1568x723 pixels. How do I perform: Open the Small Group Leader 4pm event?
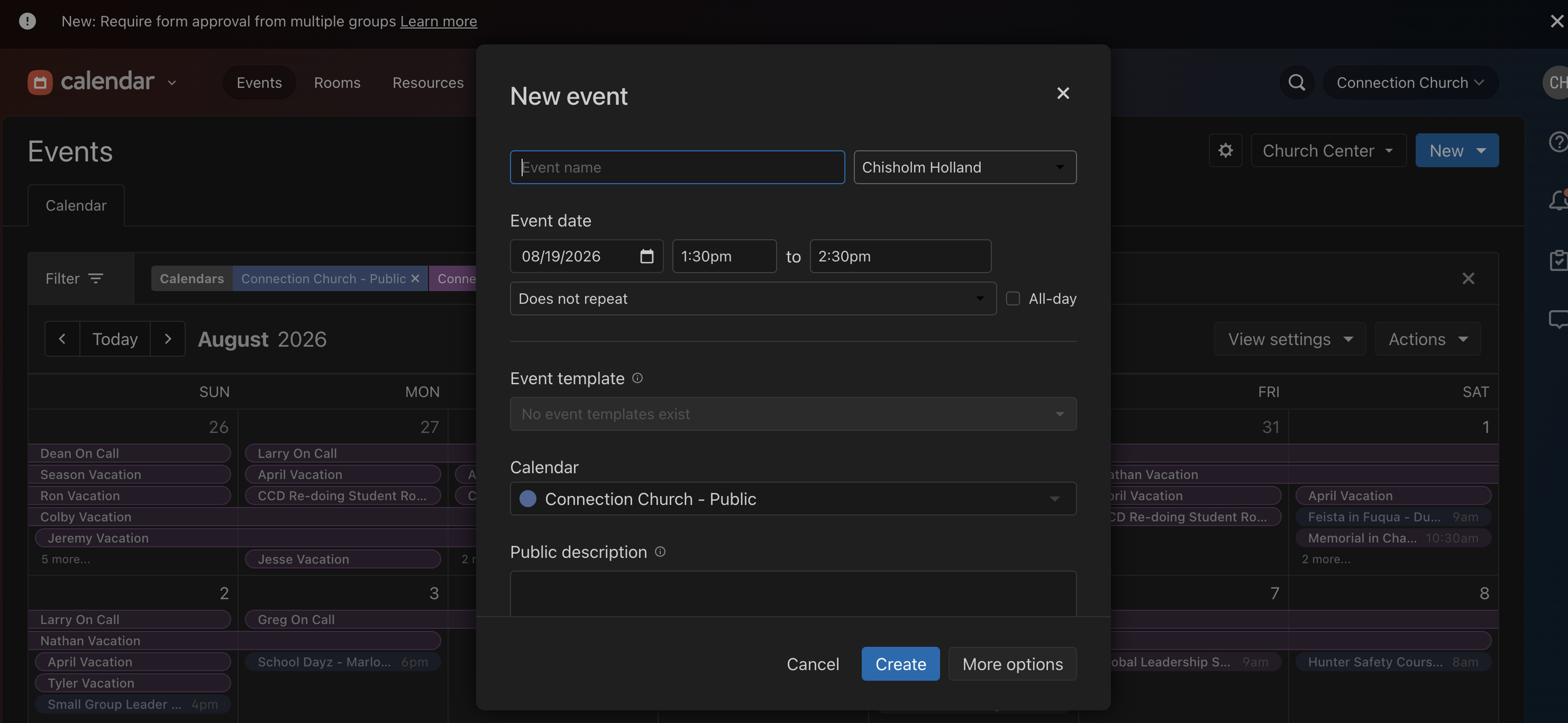coord(133,704)
